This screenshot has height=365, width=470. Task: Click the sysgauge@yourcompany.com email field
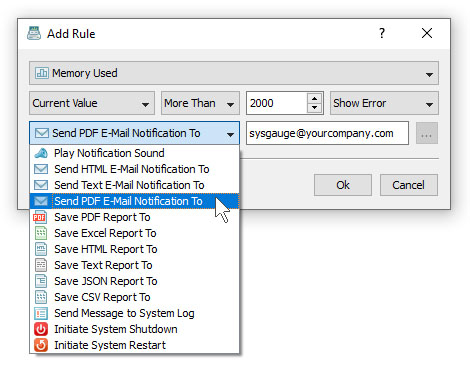click(327, 133)
